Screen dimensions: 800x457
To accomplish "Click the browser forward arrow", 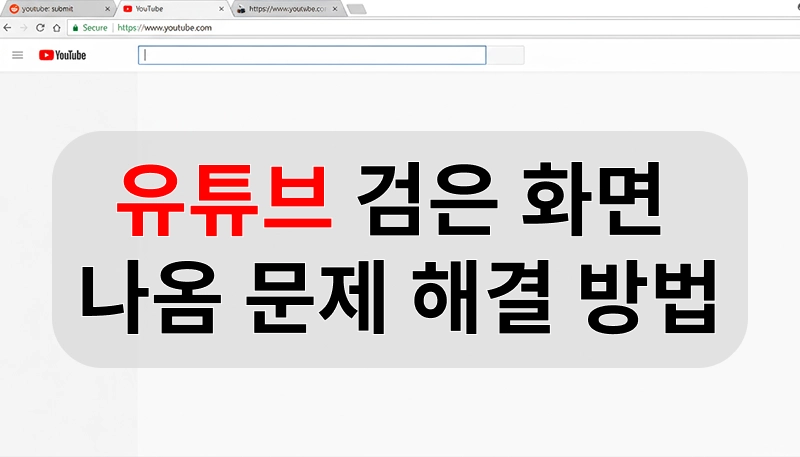I will click(x=23, y=28).
